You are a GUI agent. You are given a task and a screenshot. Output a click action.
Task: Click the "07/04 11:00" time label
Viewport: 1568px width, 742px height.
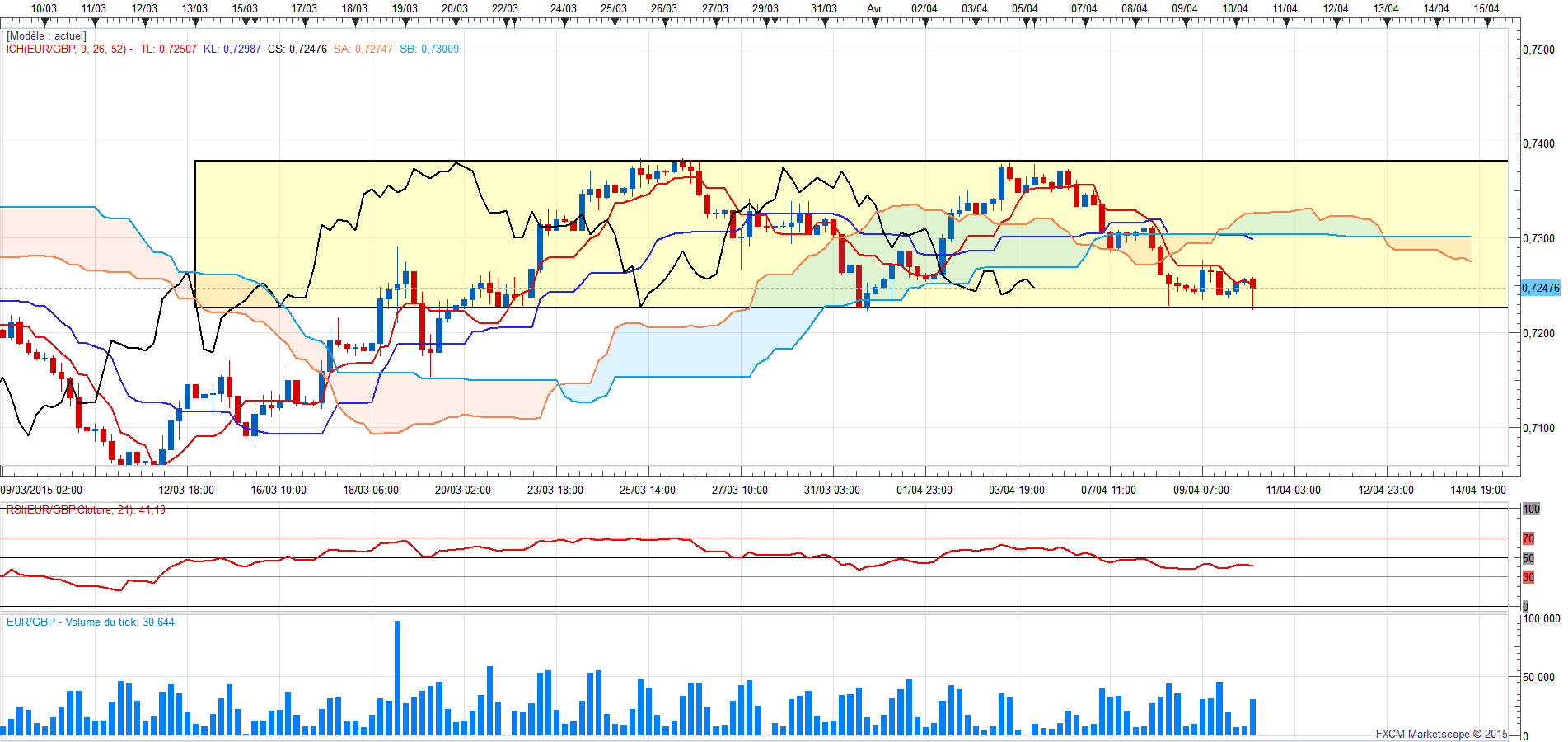(1109, 490)
